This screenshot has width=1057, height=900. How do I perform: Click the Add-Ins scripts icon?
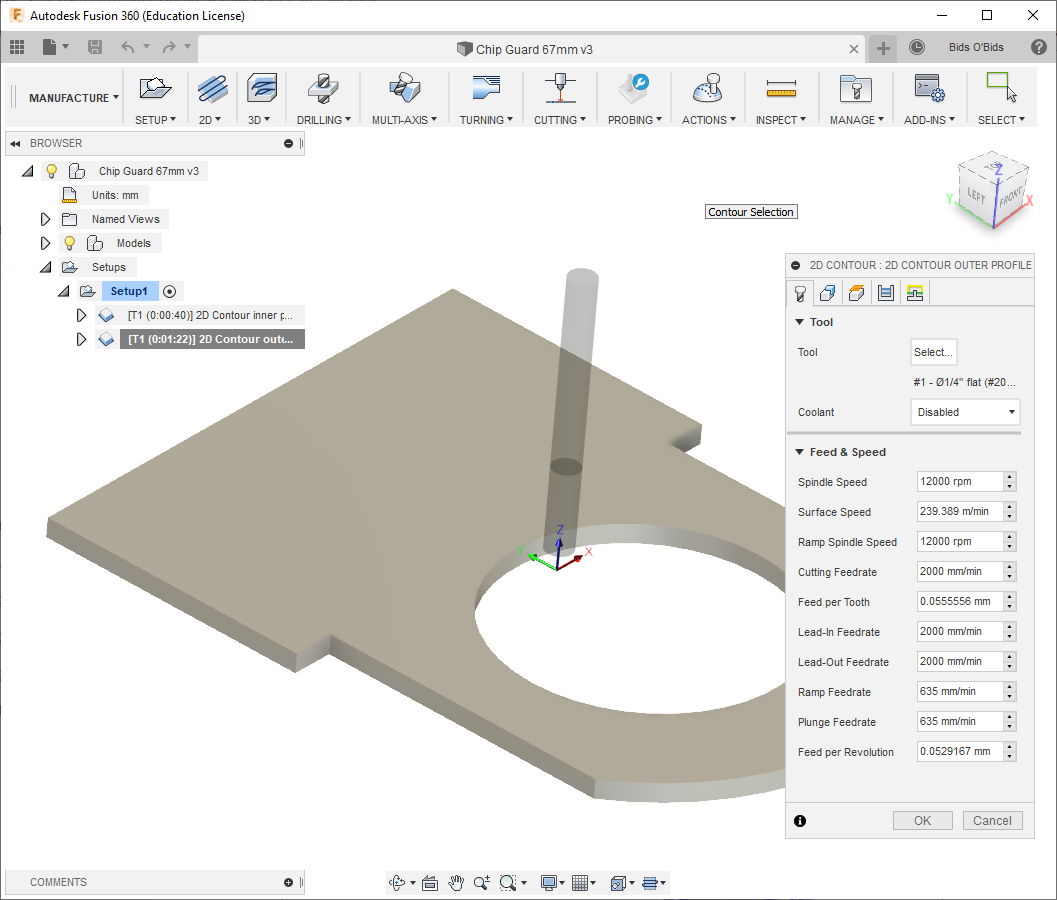[930, 88]
